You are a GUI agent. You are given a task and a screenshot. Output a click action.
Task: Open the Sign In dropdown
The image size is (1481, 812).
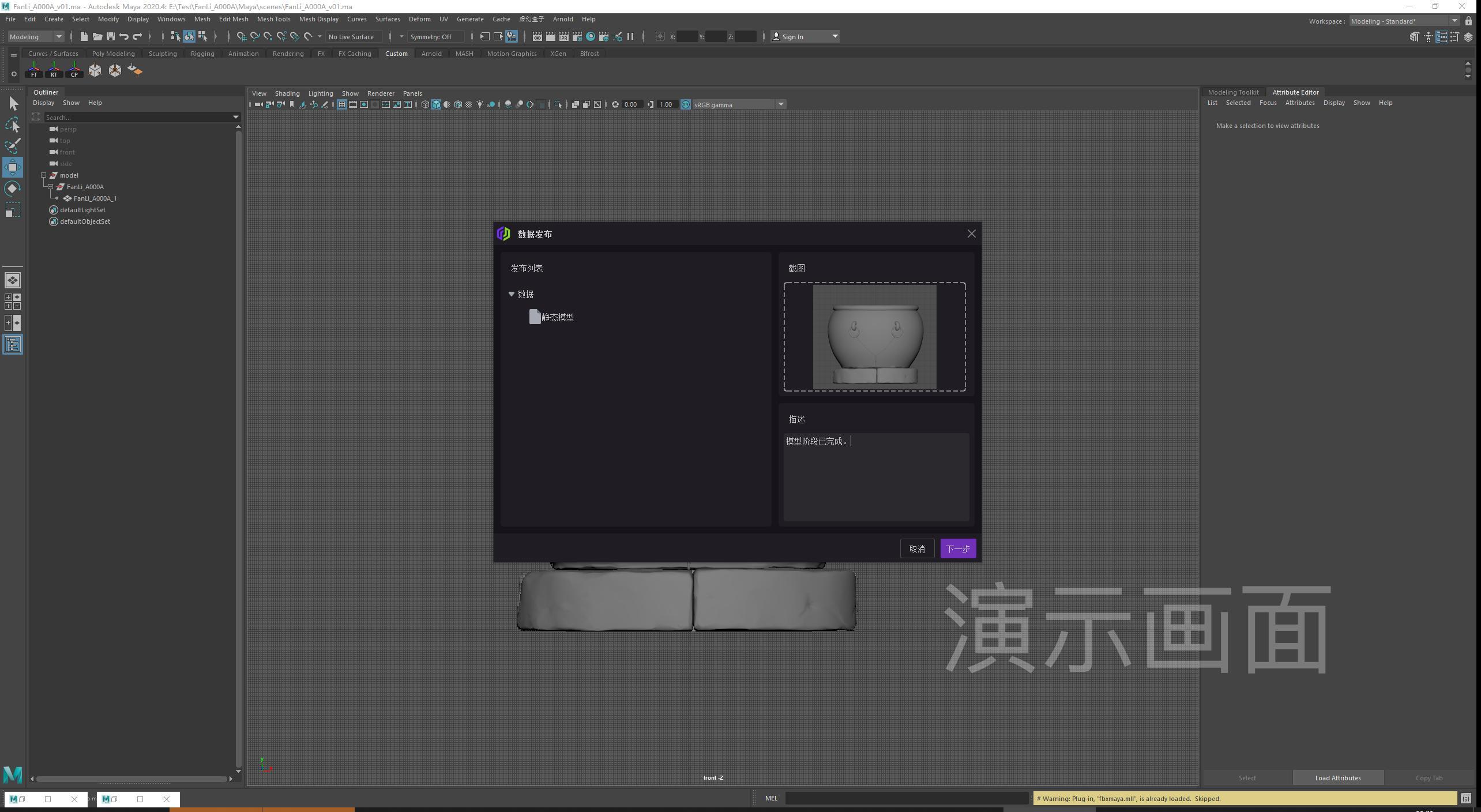pos(805,36)
